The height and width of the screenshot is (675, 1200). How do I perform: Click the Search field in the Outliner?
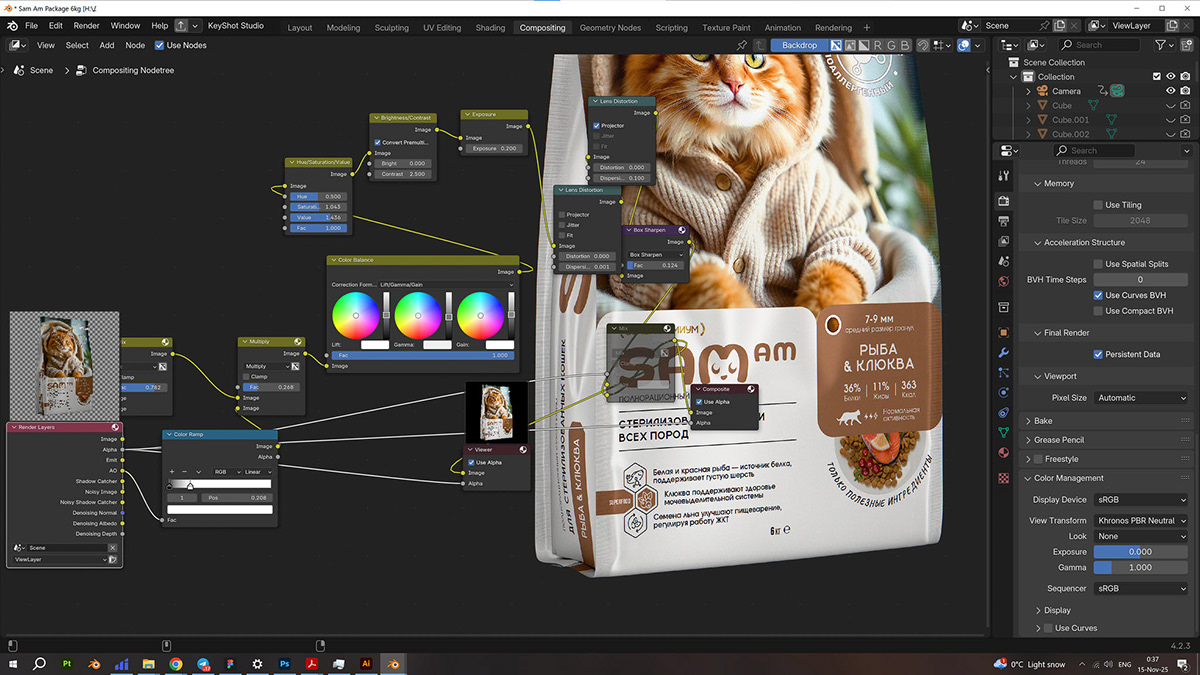1098,44
